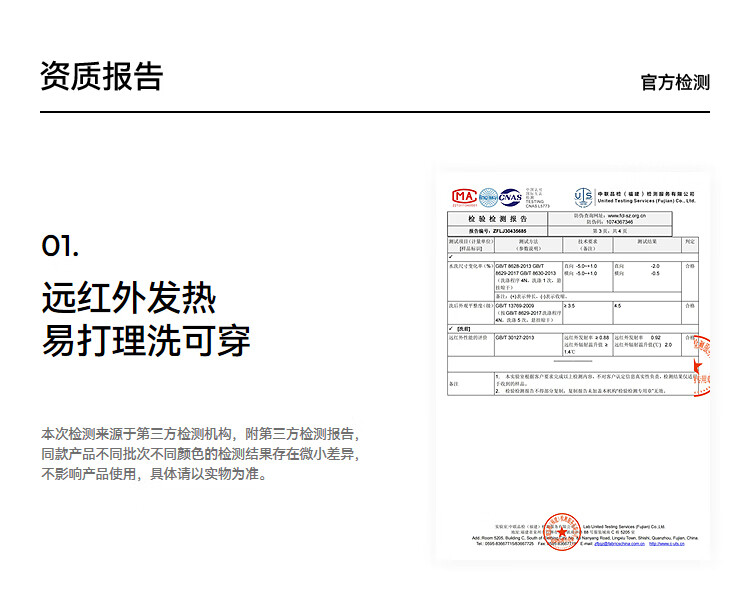Click the red round seal at report bottom
The height and width of the screenshot is (595, 750).
pos(562,532)
